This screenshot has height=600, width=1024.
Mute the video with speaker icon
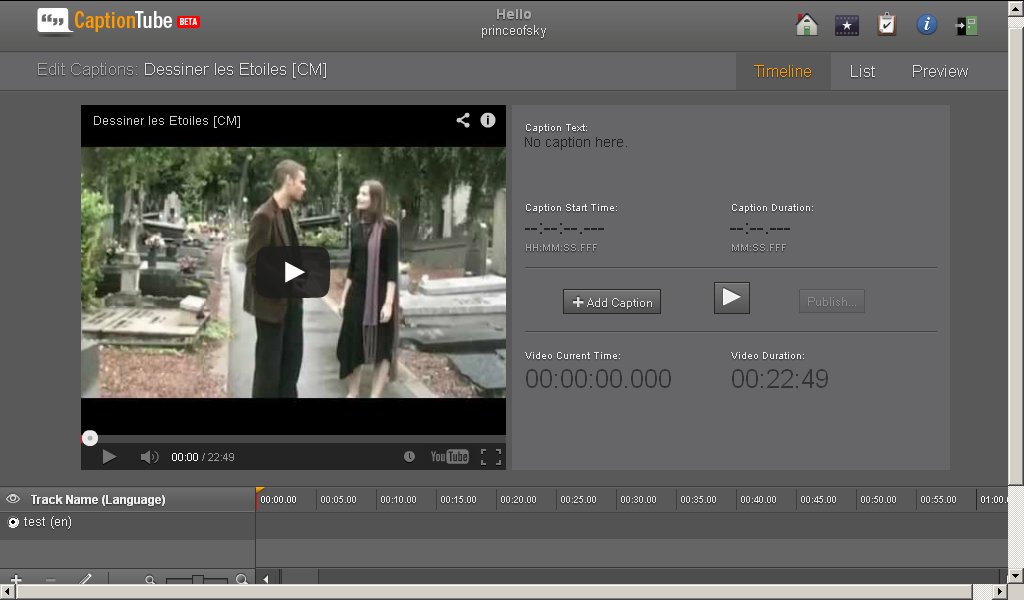click(x=149, y=457)
